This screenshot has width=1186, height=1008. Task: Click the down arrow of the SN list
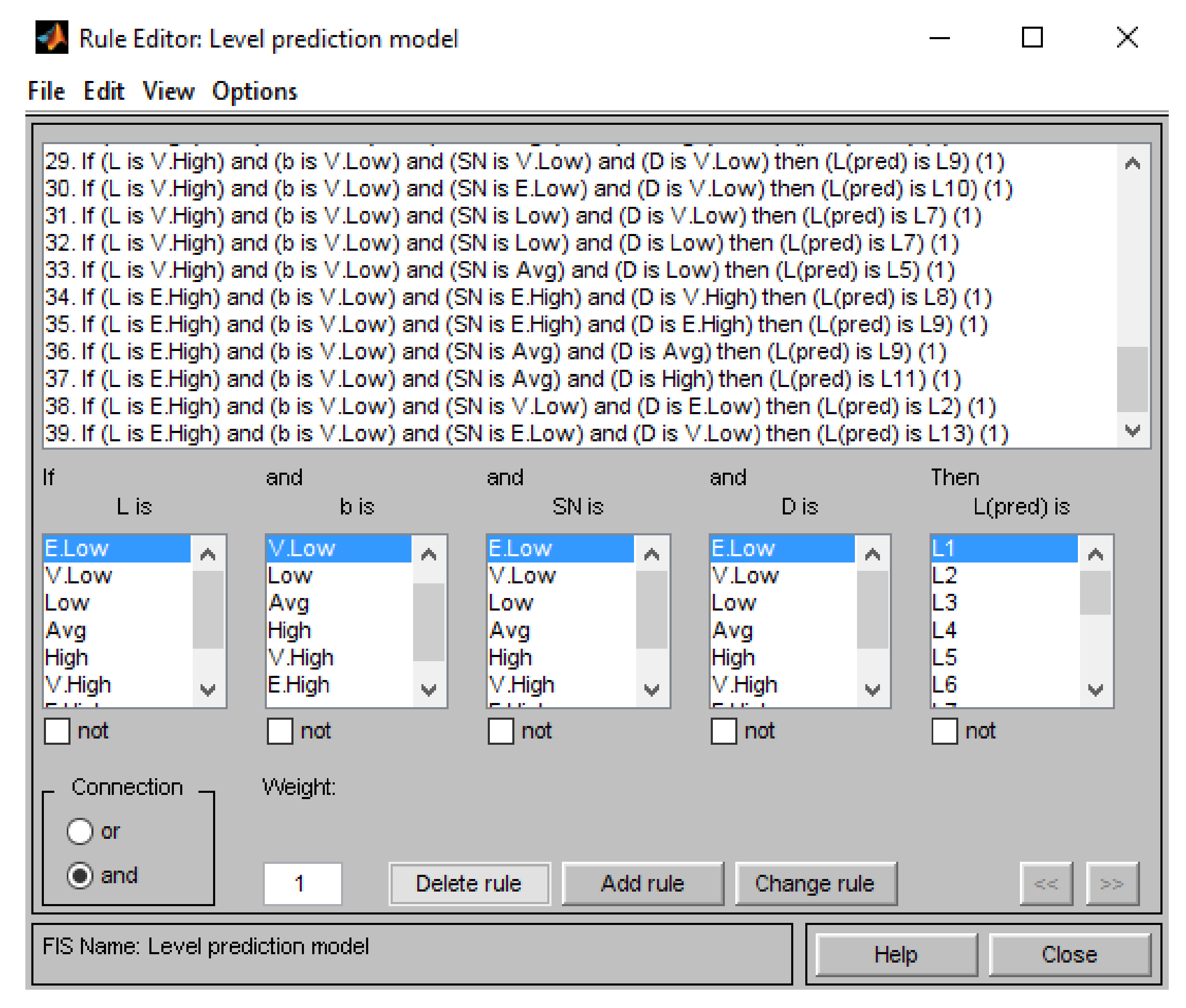(x=651, y=690)
